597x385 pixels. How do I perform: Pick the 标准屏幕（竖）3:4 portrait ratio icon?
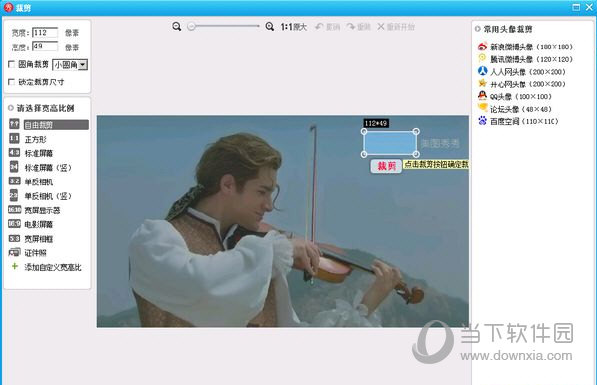[14, 167]
